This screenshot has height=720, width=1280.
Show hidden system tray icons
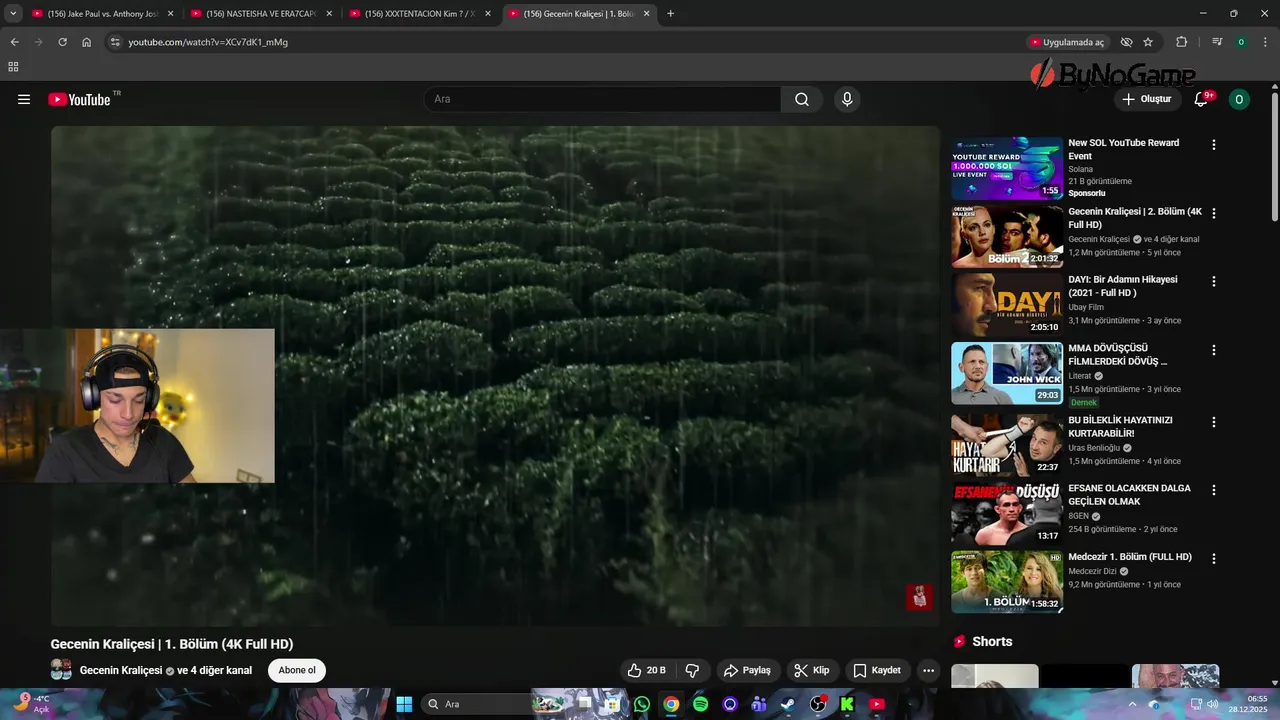point(1132,704)
